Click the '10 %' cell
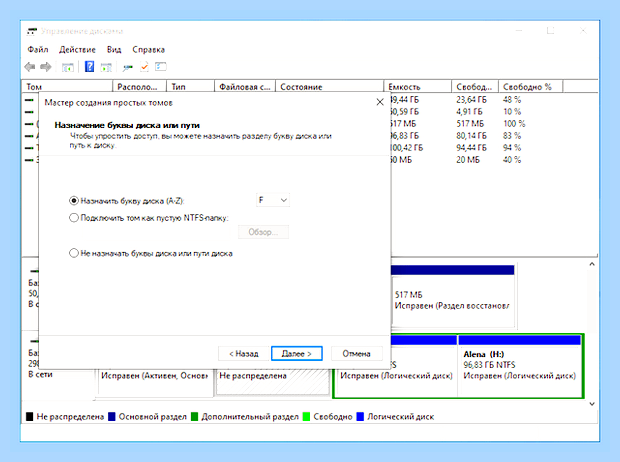 pos(512,112)
